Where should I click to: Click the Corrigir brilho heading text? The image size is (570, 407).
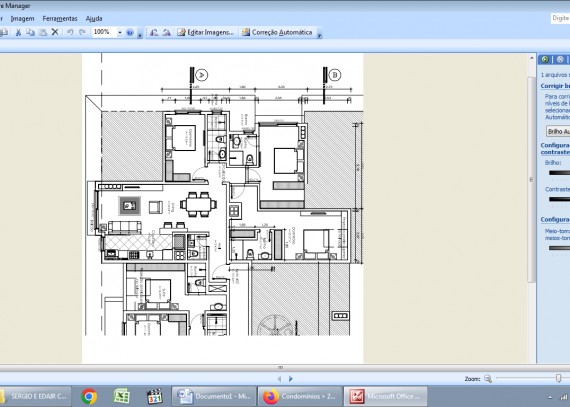click(555, 86)
